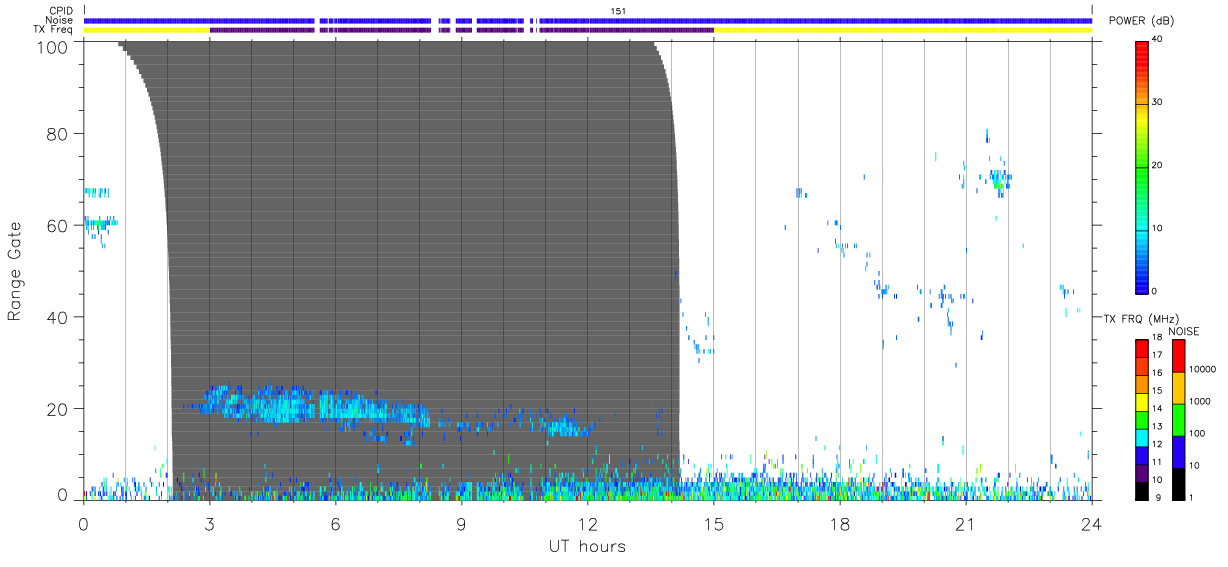Click the CPID value '151'
The height and width of the screenshot is (567, 1228).
pos(618,11)
